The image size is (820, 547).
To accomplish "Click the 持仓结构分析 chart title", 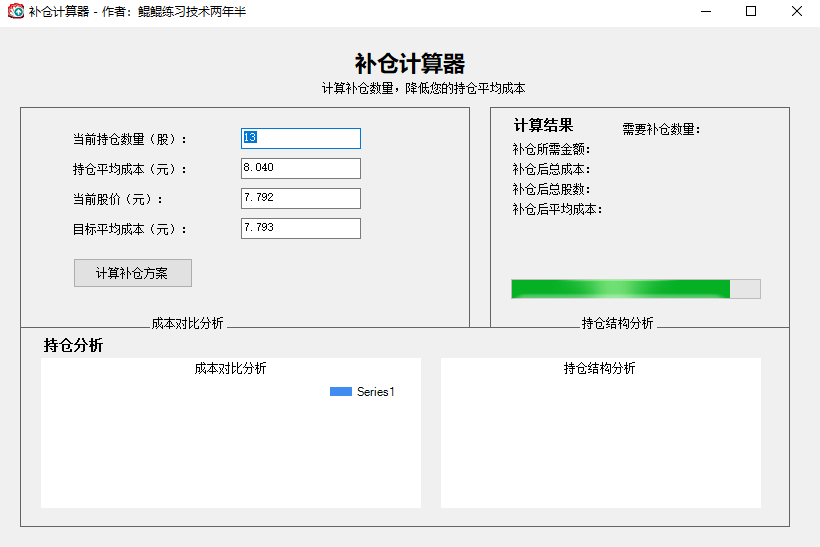I will tap(599, 368).
